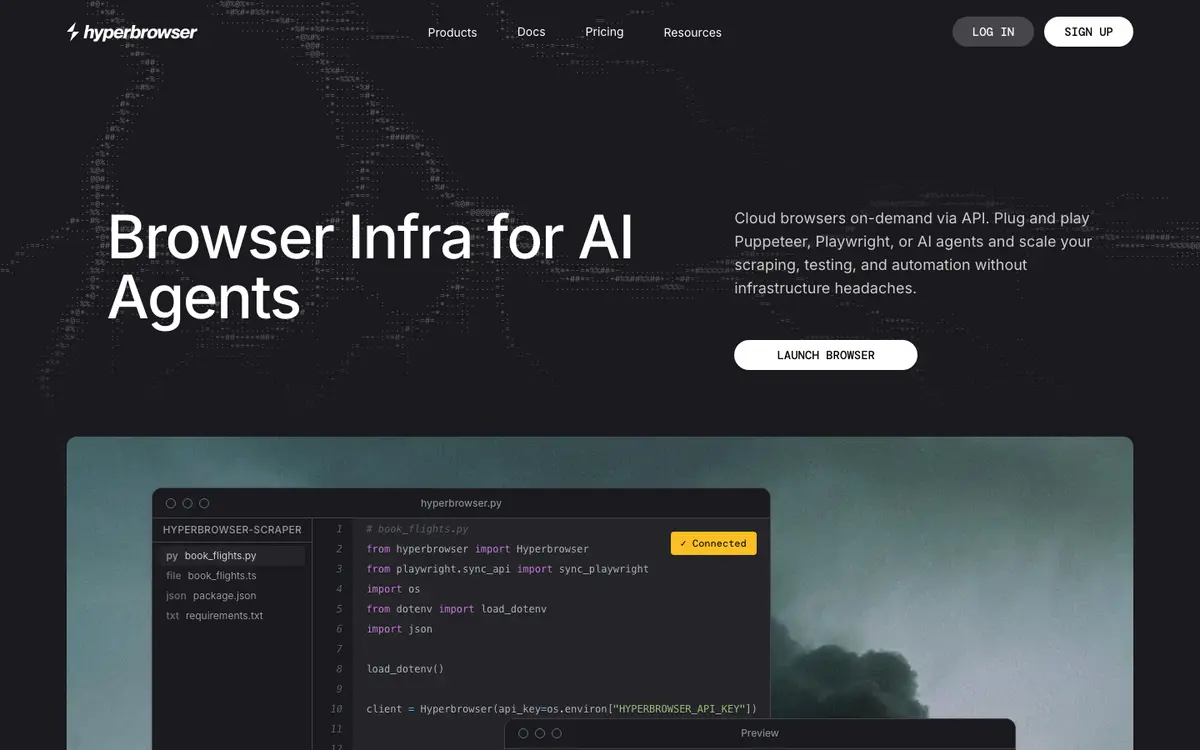Click the 'from dotenv import load_dotenv' line
1200x750 pixels.
click(456, 609)
